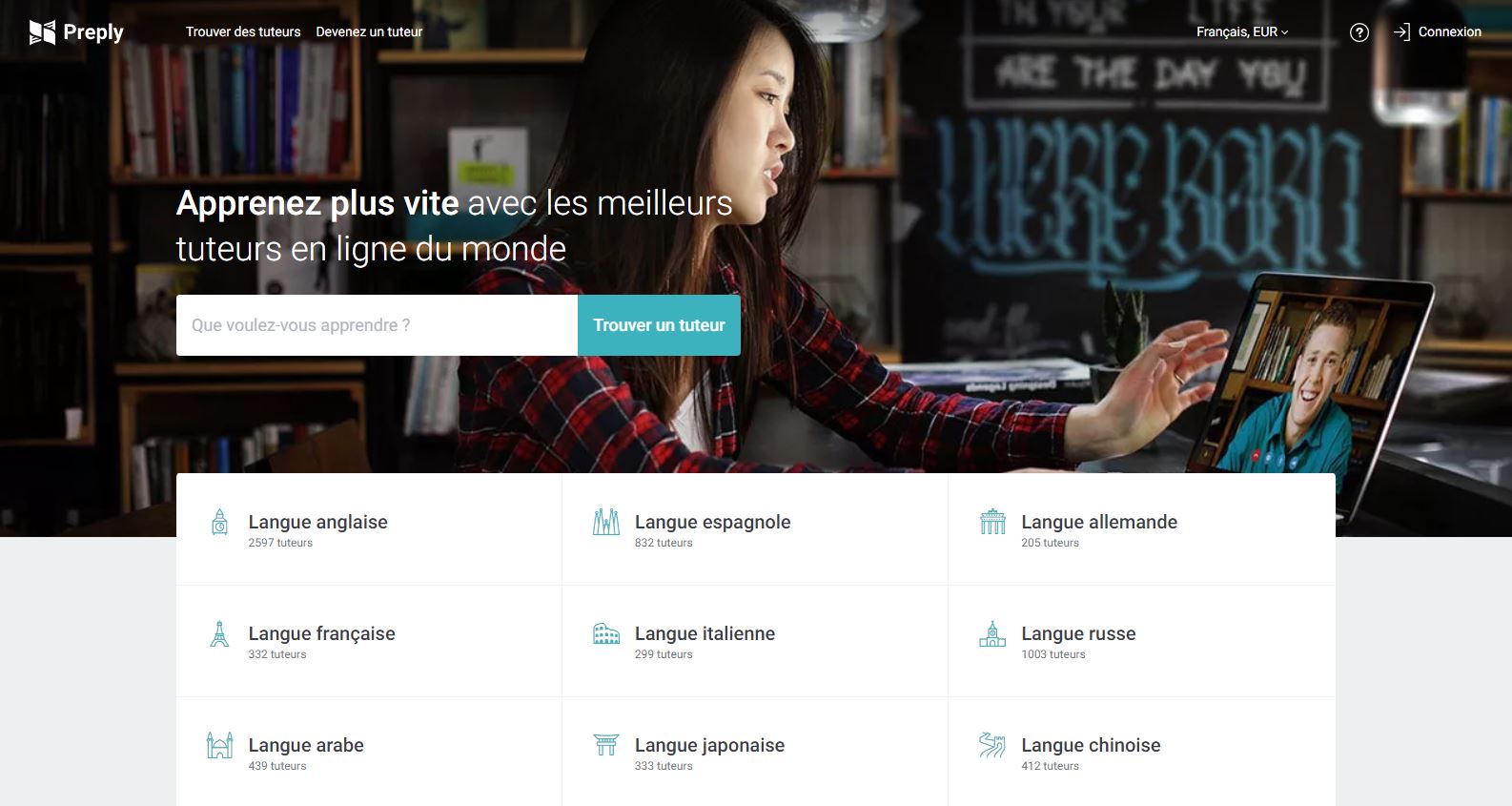
Task: Click the torii gate icon for Langue japonaise
Action: [x=606, y=745]
